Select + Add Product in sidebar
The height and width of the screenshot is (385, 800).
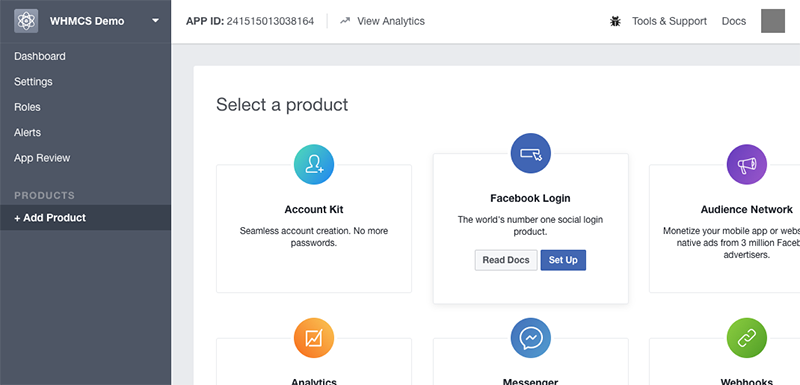point(86,218)
